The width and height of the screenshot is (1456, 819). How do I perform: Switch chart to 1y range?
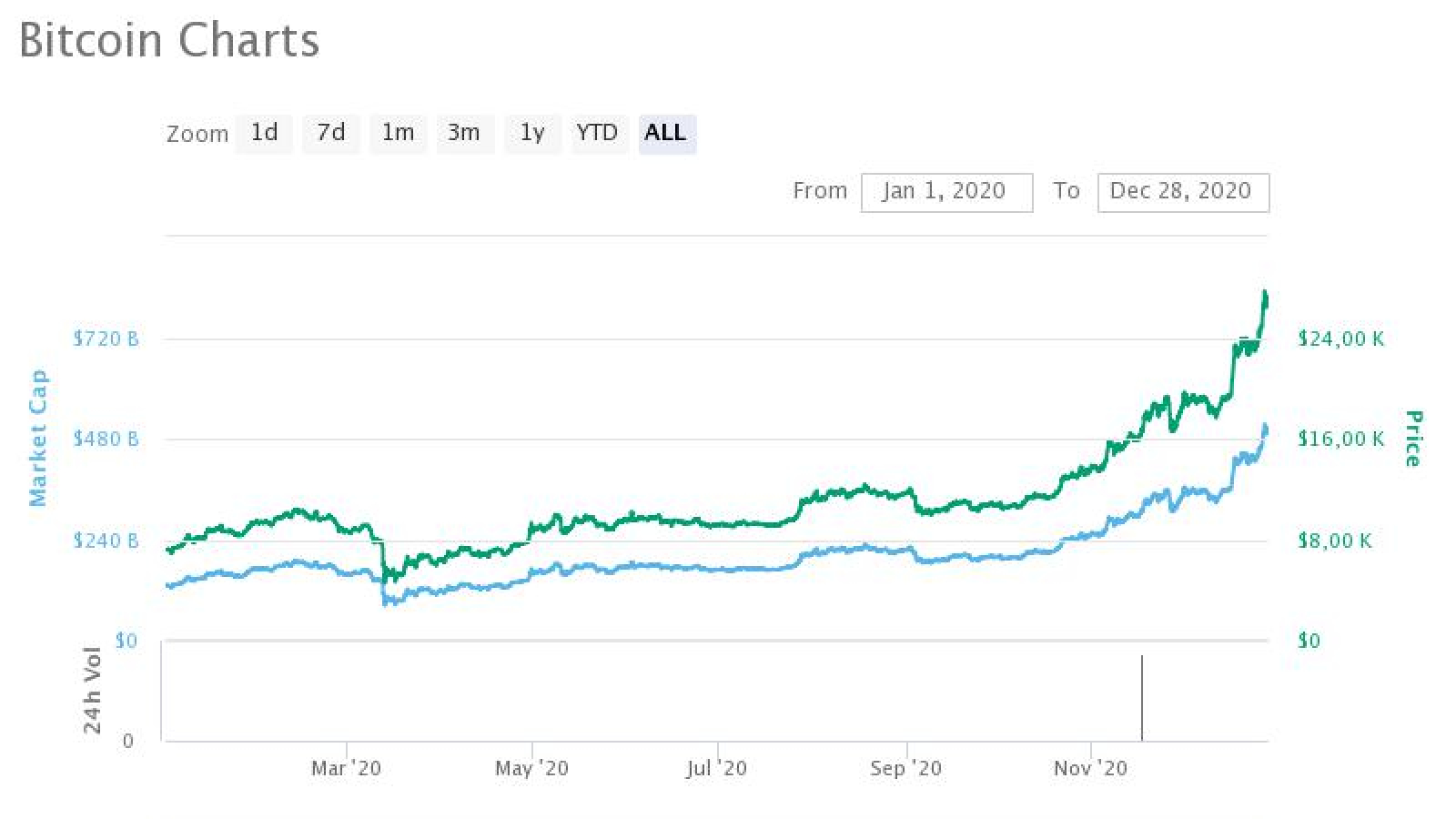pos(532,134)
